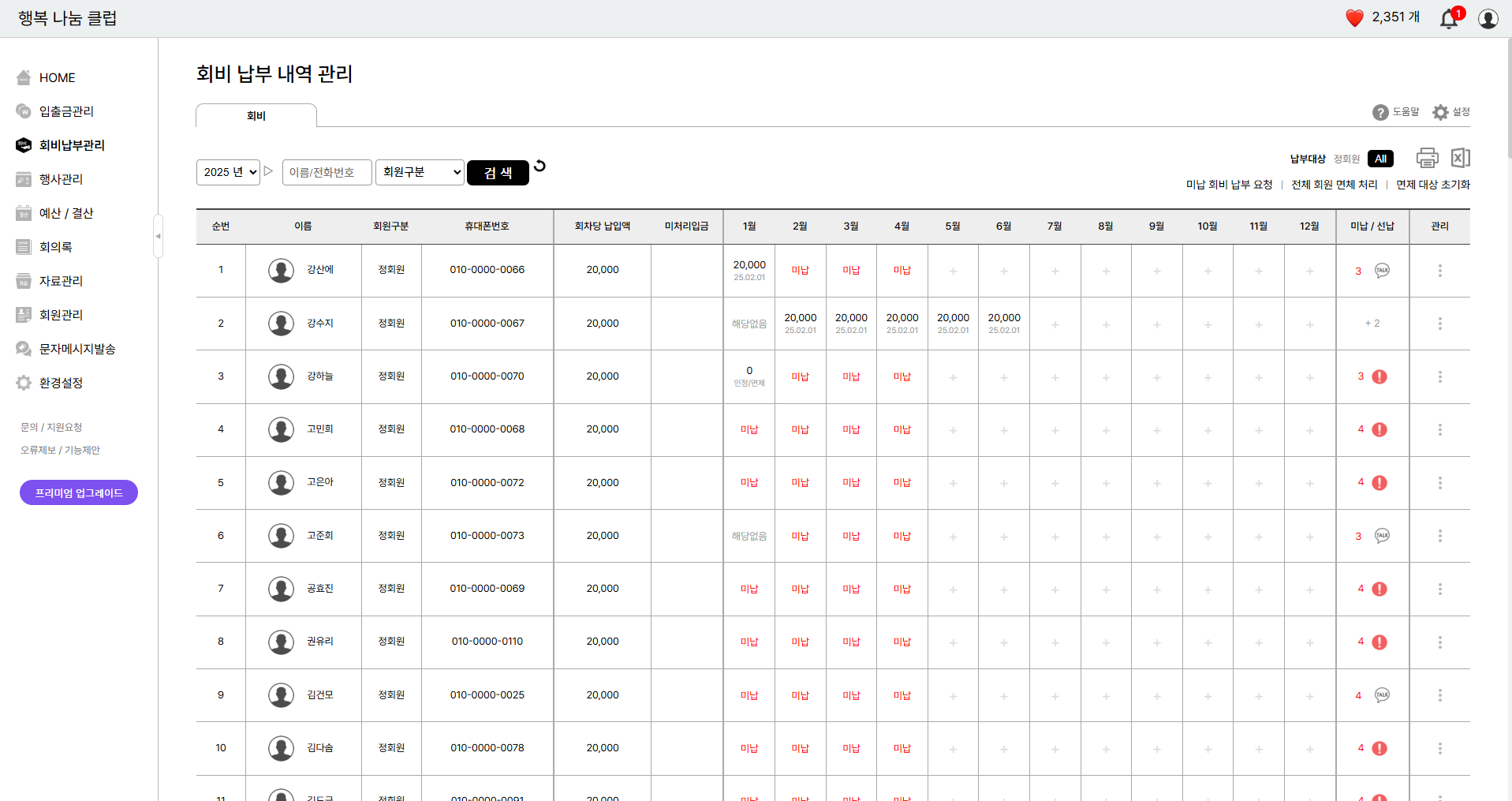Toggle the All 납부대상 filter

(1380, 159)
